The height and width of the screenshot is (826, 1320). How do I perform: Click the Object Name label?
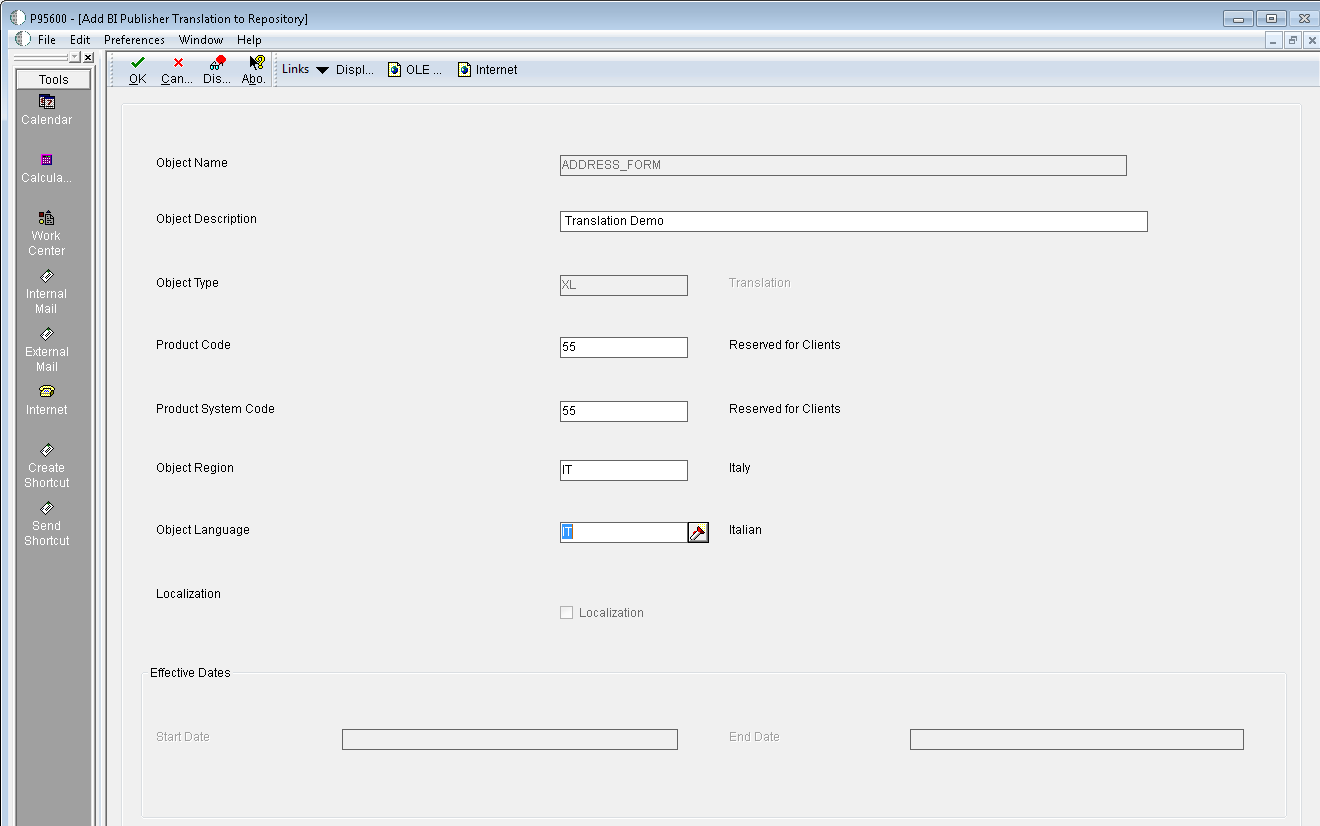pyautogui.click(x=192, y=163)
